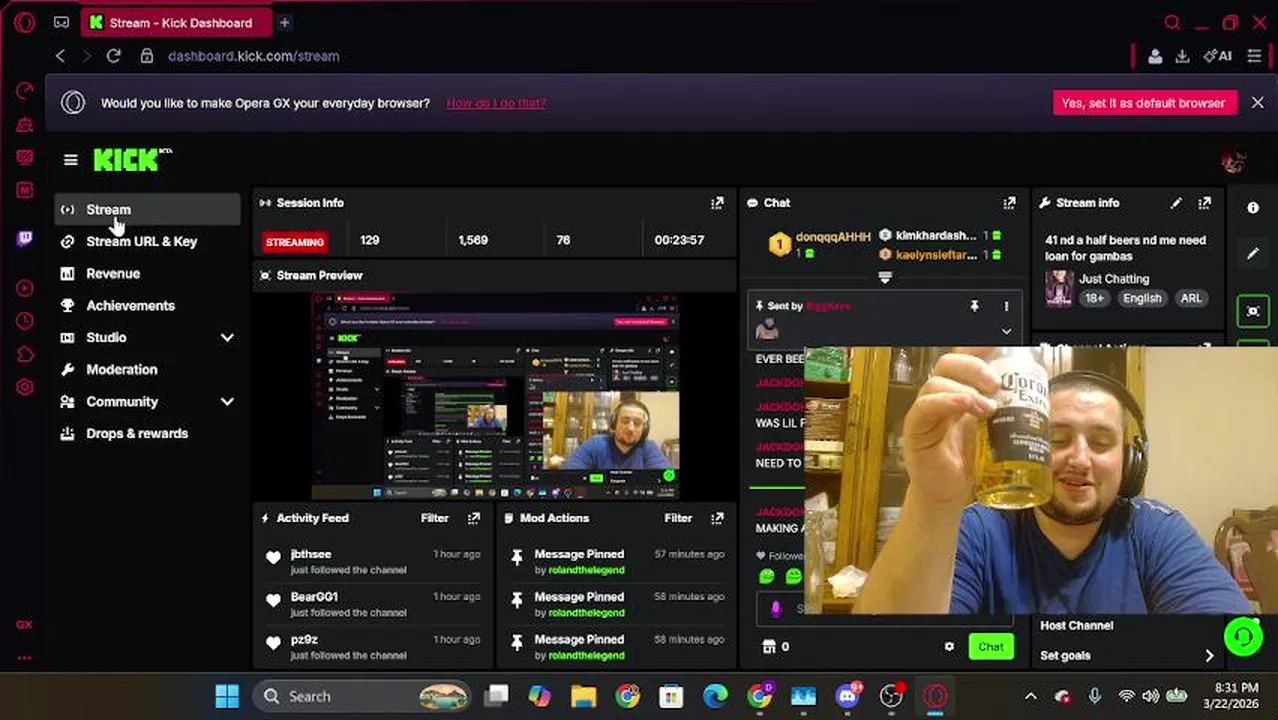This screenshot has width=1278, height=720.
Task: Pop out the Chat panel
Action: coord(1009,203)
